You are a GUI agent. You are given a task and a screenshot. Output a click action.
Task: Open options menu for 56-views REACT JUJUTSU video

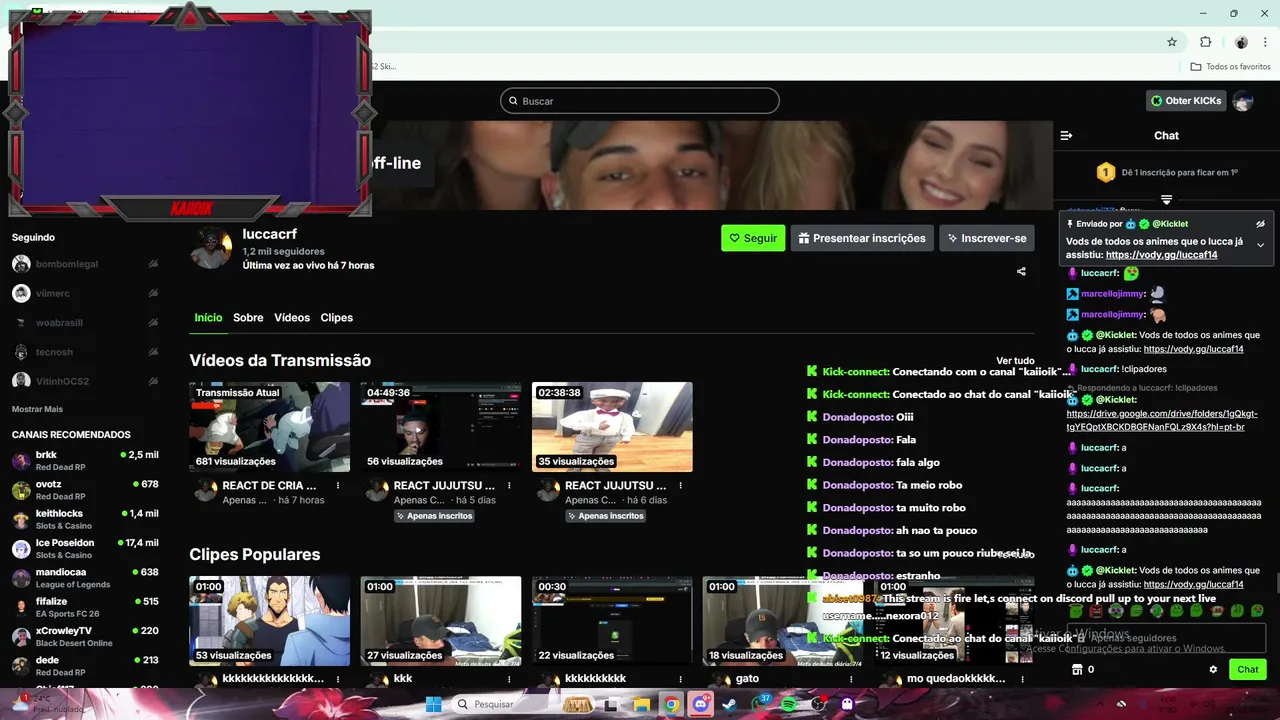point(509,486)
